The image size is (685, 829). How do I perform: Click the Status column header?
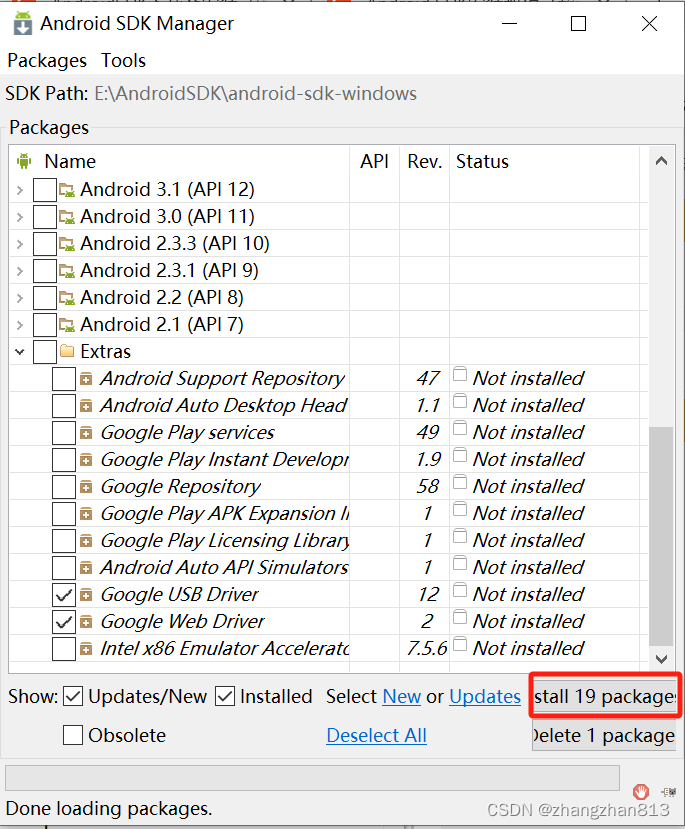544,161
